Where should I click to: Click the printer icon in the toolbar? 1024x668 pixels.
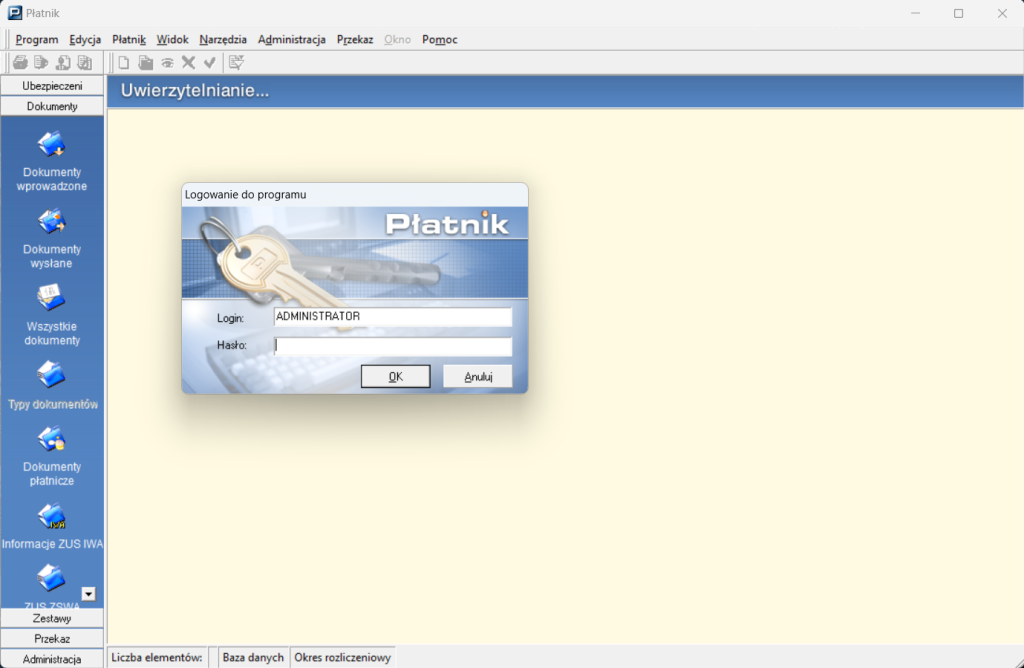click(20, 63)
